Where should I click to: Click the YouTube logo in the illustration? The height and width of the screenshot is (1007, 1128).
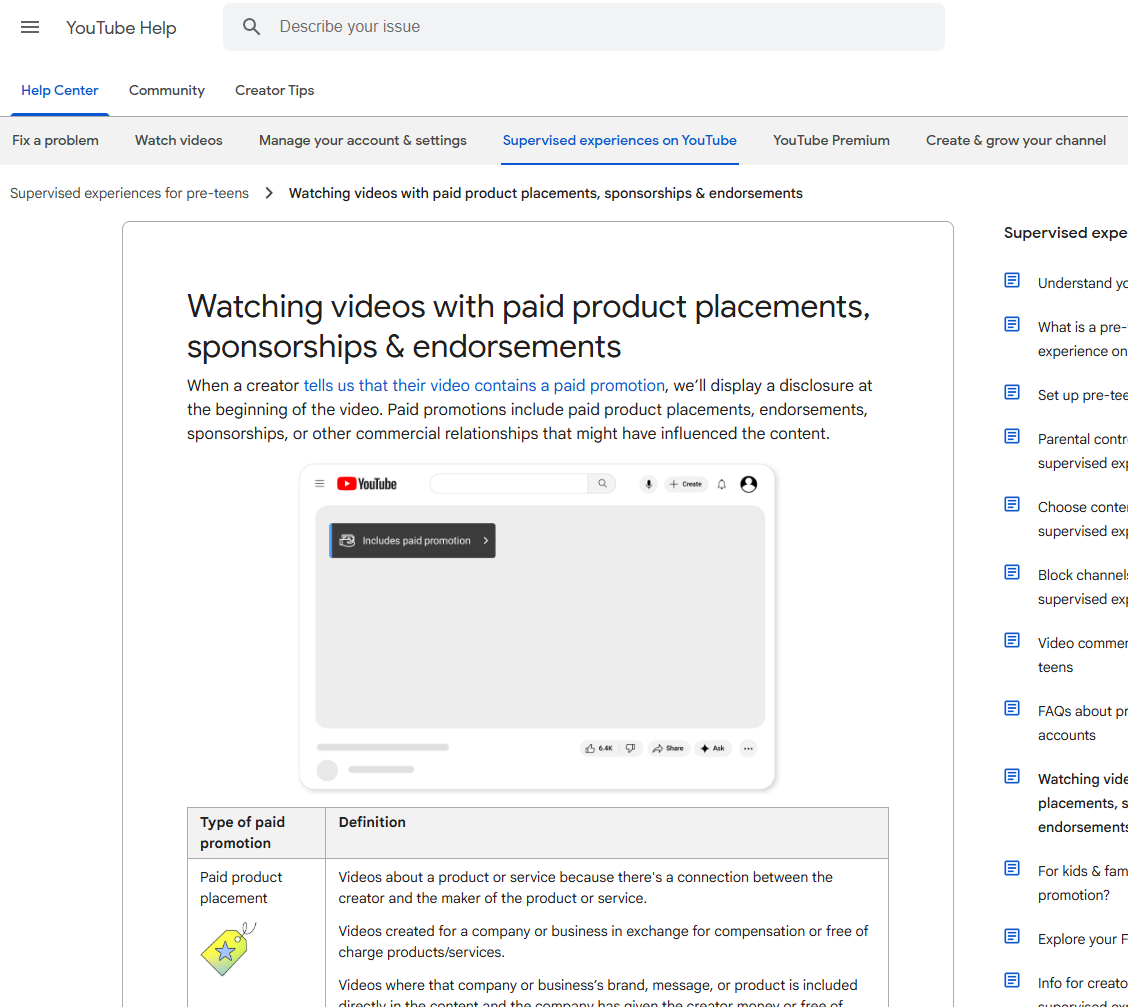click(x=367, y=484)
